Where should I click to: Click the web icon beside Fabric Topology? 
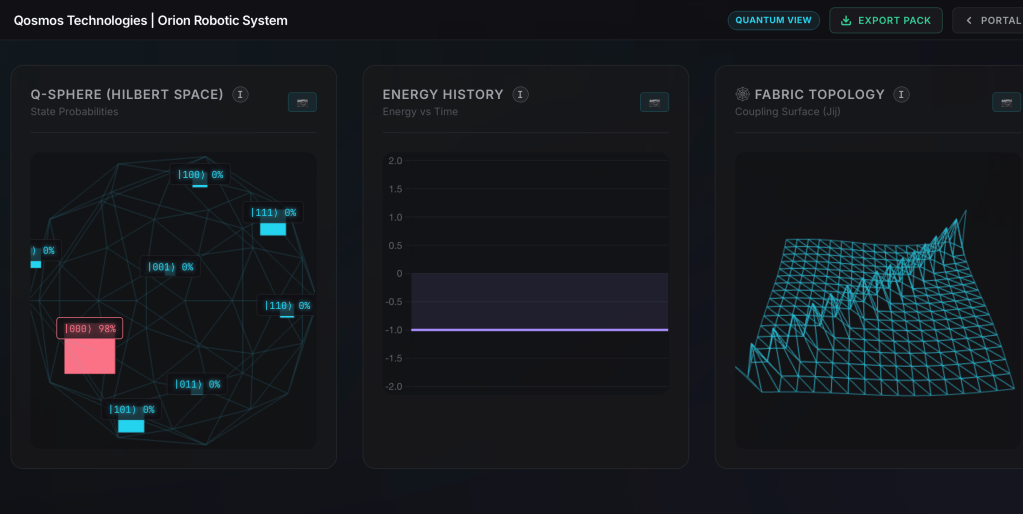[x=742, y=94]
